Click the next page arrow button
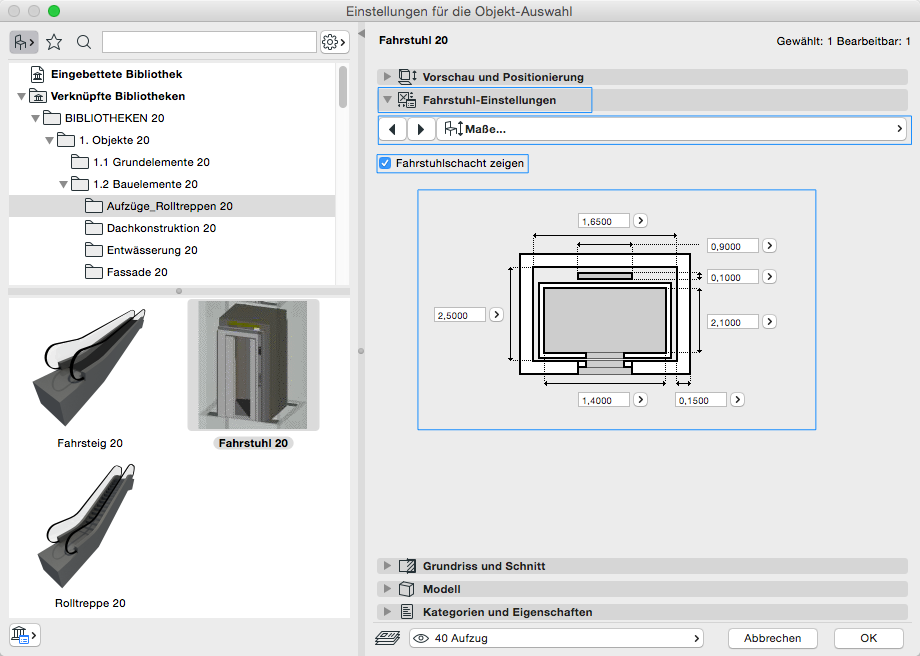The width and height of the screenshot is (920, 656). click(421, 129)
